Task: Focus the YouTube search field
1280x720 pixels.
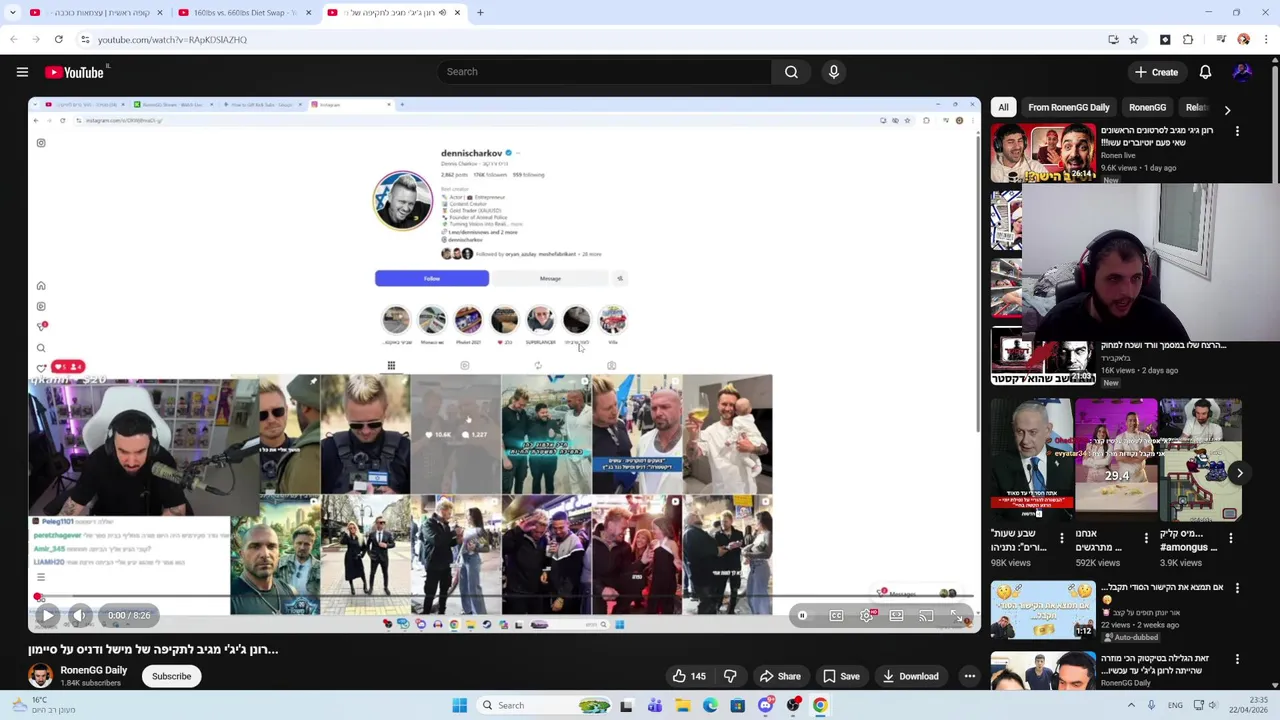Action: [x=604, y=72]
